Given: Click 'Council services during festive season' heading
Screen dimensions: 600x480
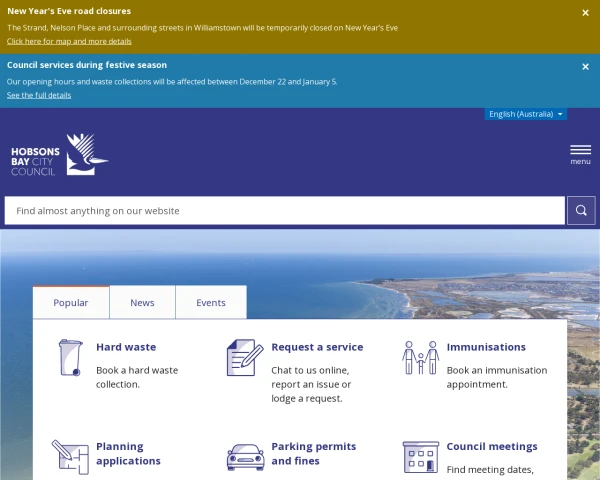Looking at the screenshot, I should coord(87,65).
